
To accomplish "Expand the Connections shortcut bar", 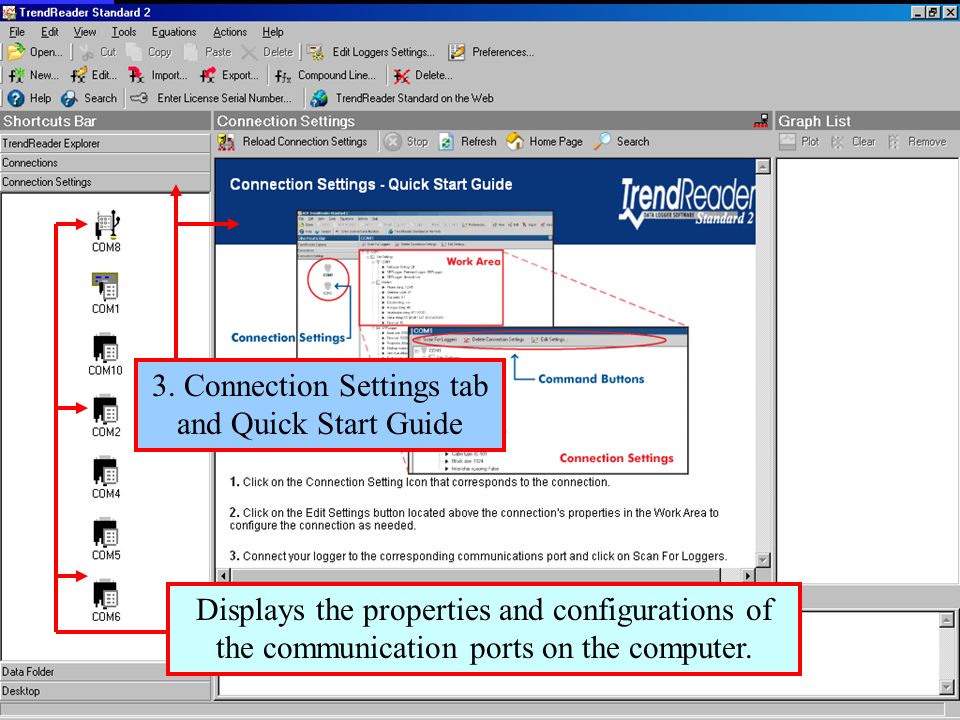I will (x=105, y=163).
